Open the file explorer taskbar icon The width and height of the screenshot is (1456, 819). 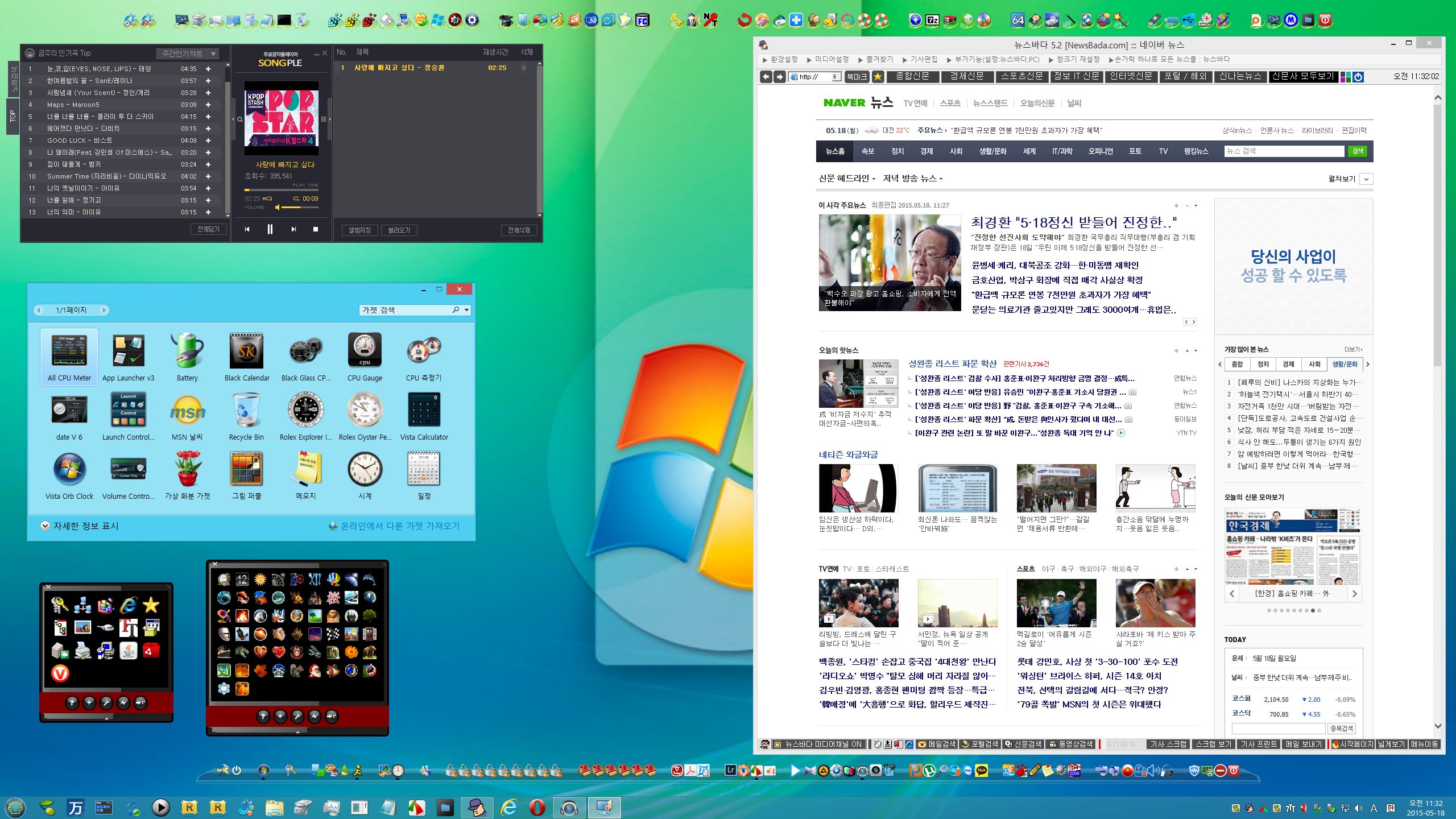(274, 807)
